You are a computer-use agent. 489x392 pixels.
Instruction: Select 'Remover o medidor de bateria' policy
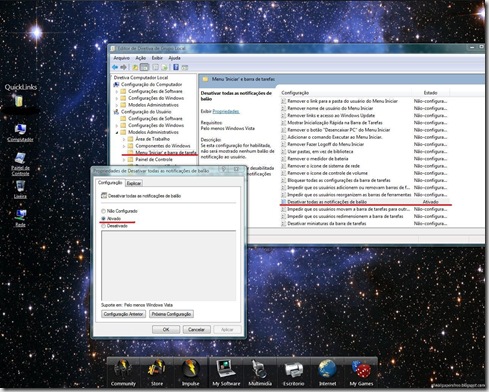[365, 159]
